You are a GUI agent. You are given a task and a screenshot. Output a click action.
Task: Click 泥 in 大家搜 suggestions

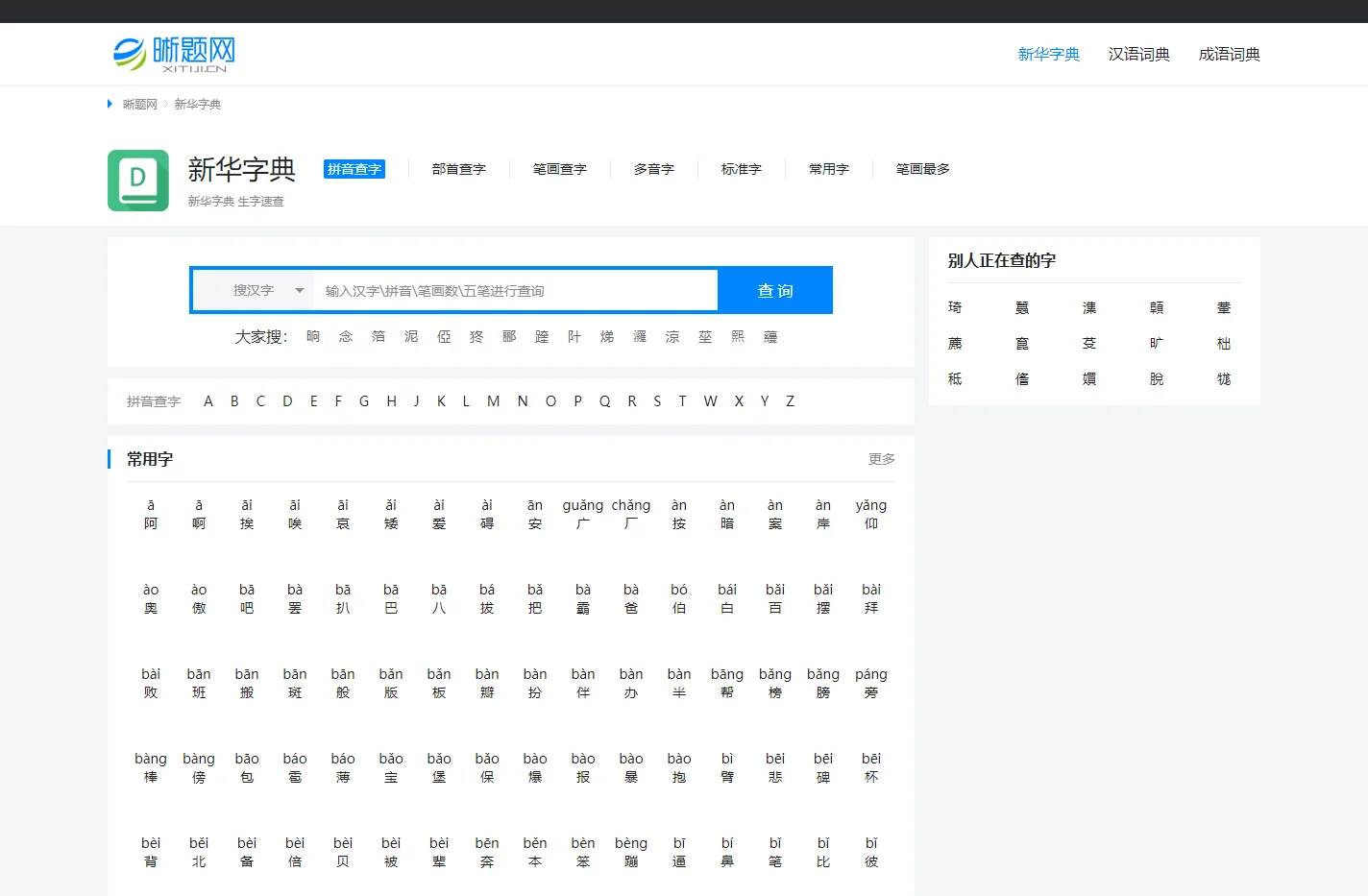411,337
